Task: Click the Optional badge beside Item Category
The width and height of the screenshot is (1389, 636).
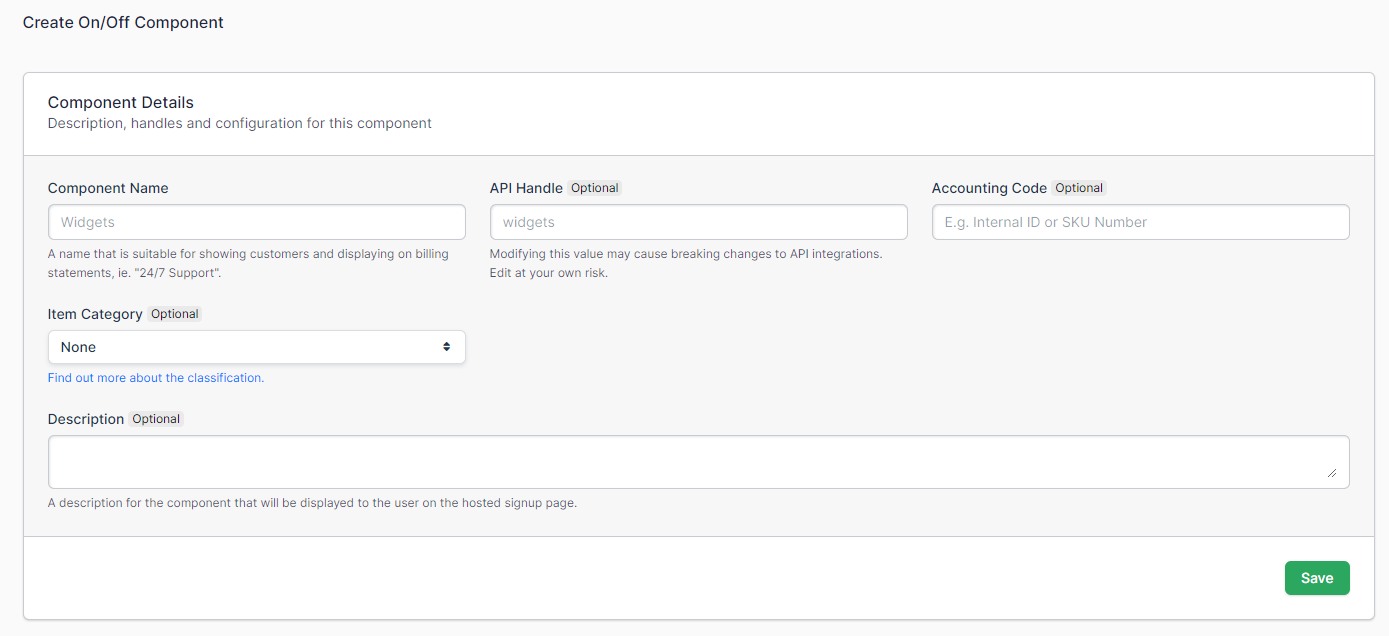Action: pos(175,314)
